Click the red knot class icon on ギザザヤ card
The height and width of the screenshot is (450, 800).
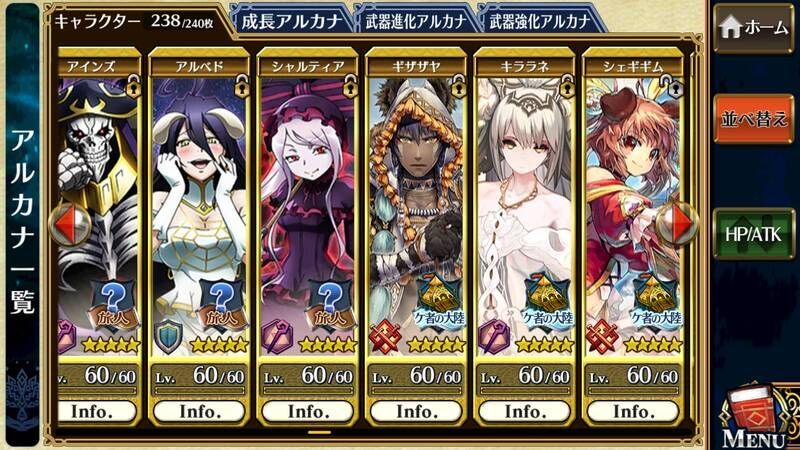[x=385, y=337]
